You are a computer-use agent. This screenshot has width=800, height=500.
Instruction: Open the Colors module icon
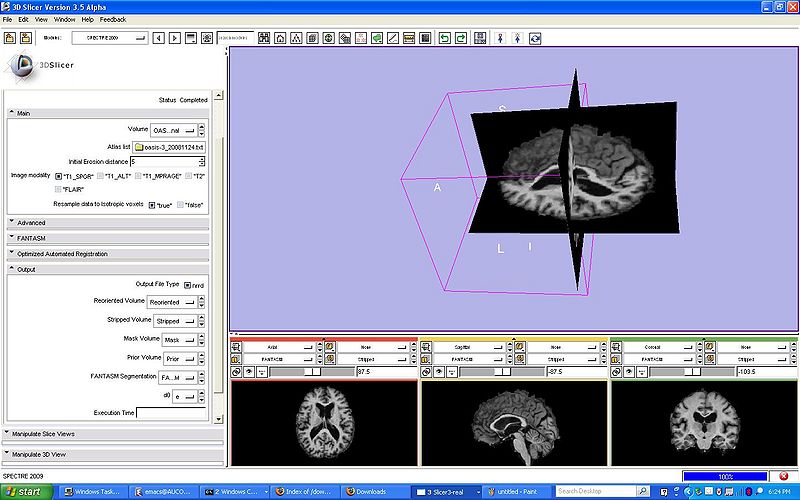tap(425, 38)
